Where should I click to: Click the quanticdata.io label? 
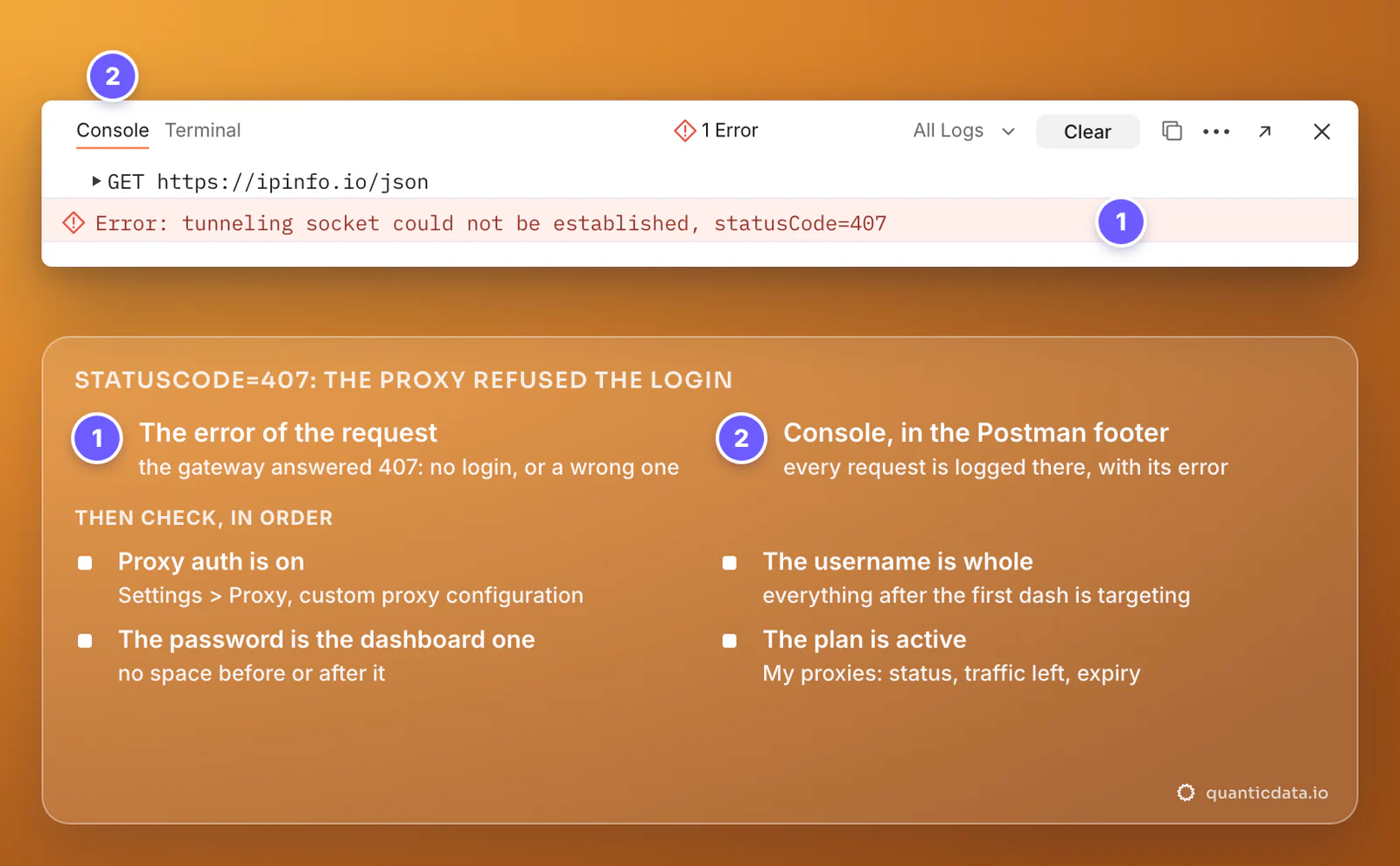click(1266, 793)
